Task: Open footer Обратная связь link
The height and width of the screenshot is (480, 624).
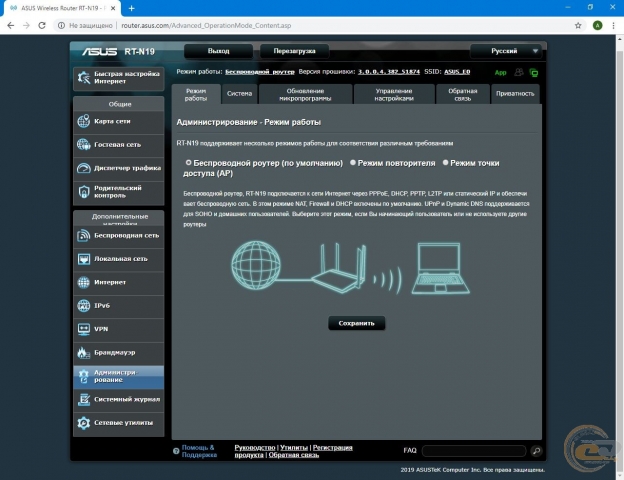Action: tap(294, 455)
